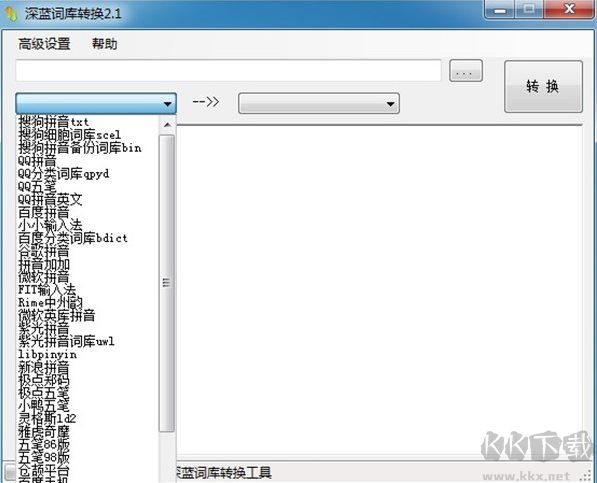597x483 pixels.
Task: Select Rime中州韵 option
Action: pyautogui.click(x=50, y=303)
